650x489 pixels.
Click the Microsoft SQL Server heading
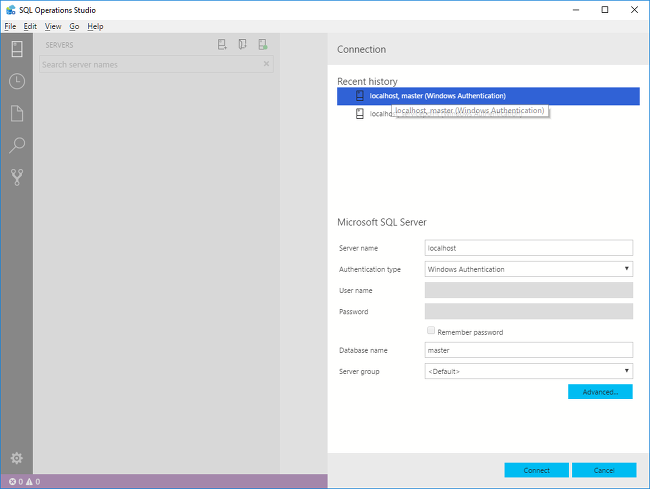point(382,222)
